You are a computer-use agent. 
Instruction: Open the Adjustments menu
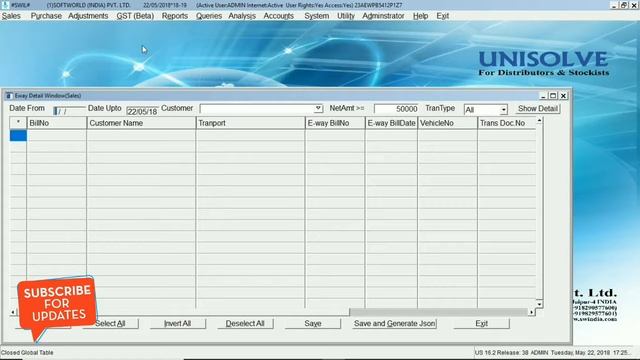(x=88, y=16)
